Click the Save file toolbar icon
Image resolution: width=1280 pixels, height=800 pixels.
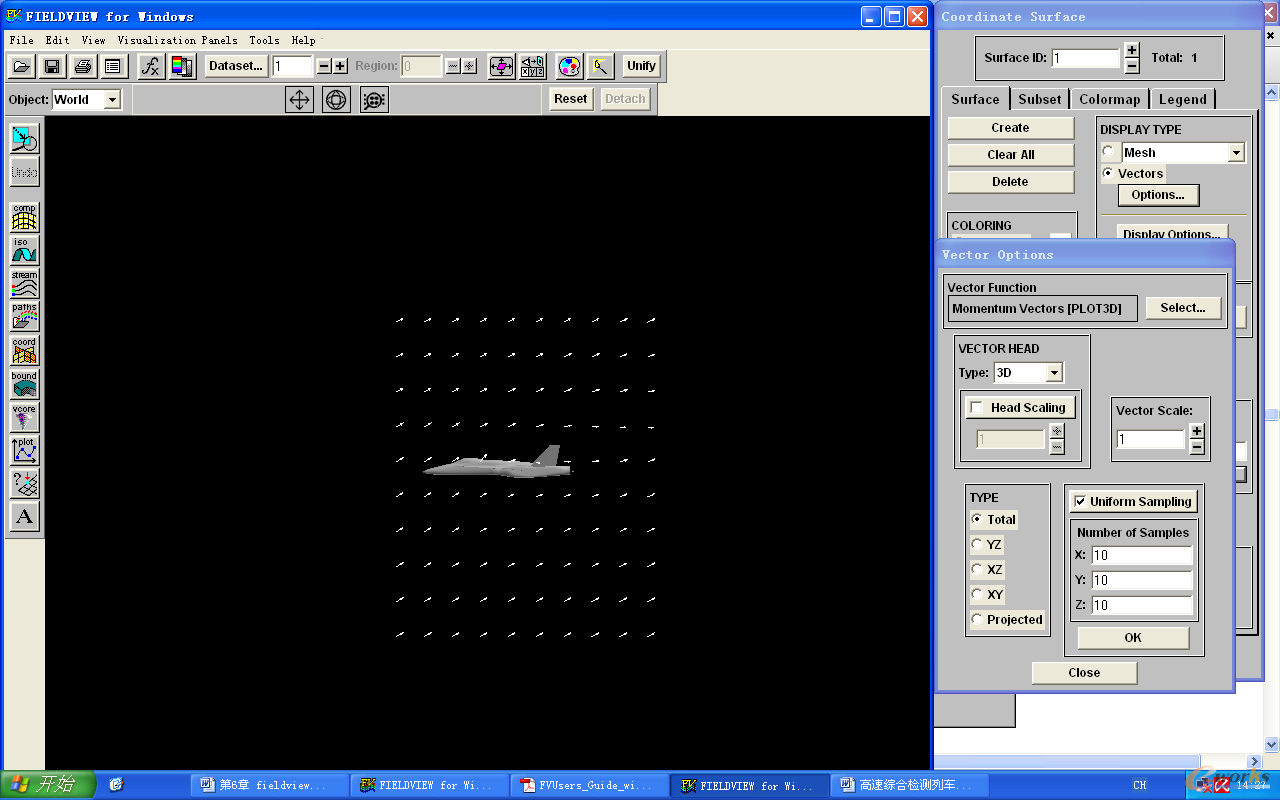click(x=51, y=66)
